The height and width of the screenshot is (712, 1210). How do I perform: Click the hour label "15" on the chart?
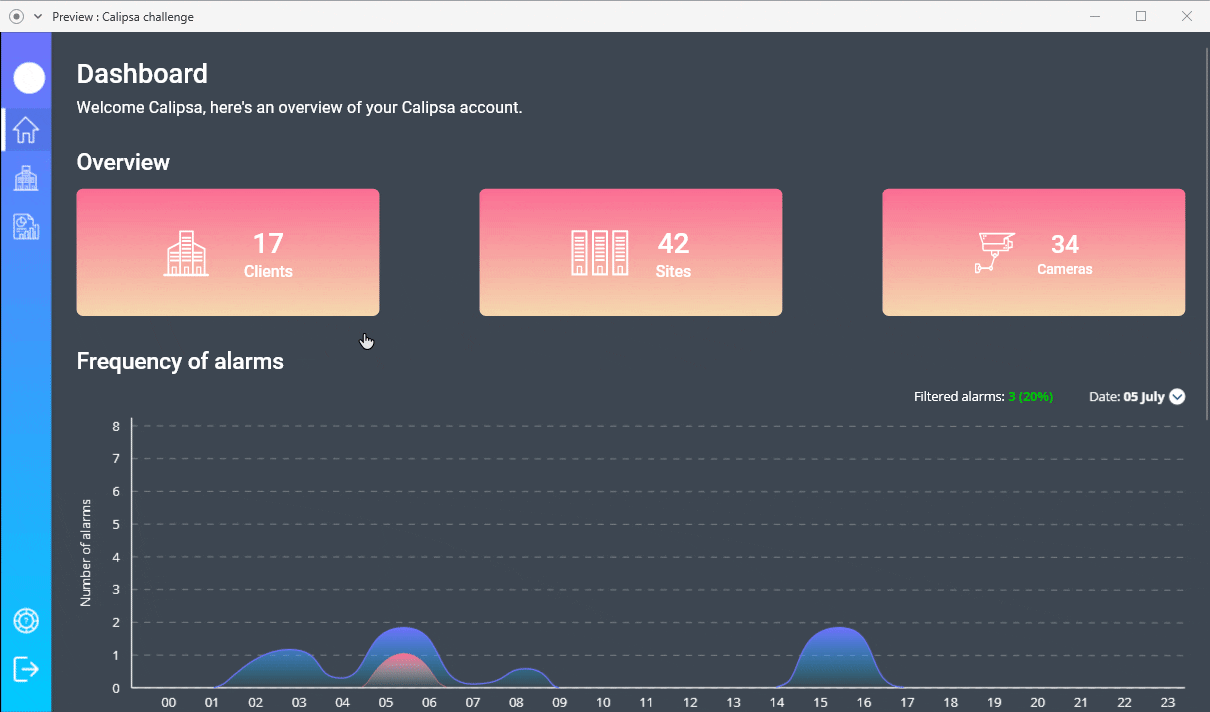pyautogui.click(x=820, y=703)
